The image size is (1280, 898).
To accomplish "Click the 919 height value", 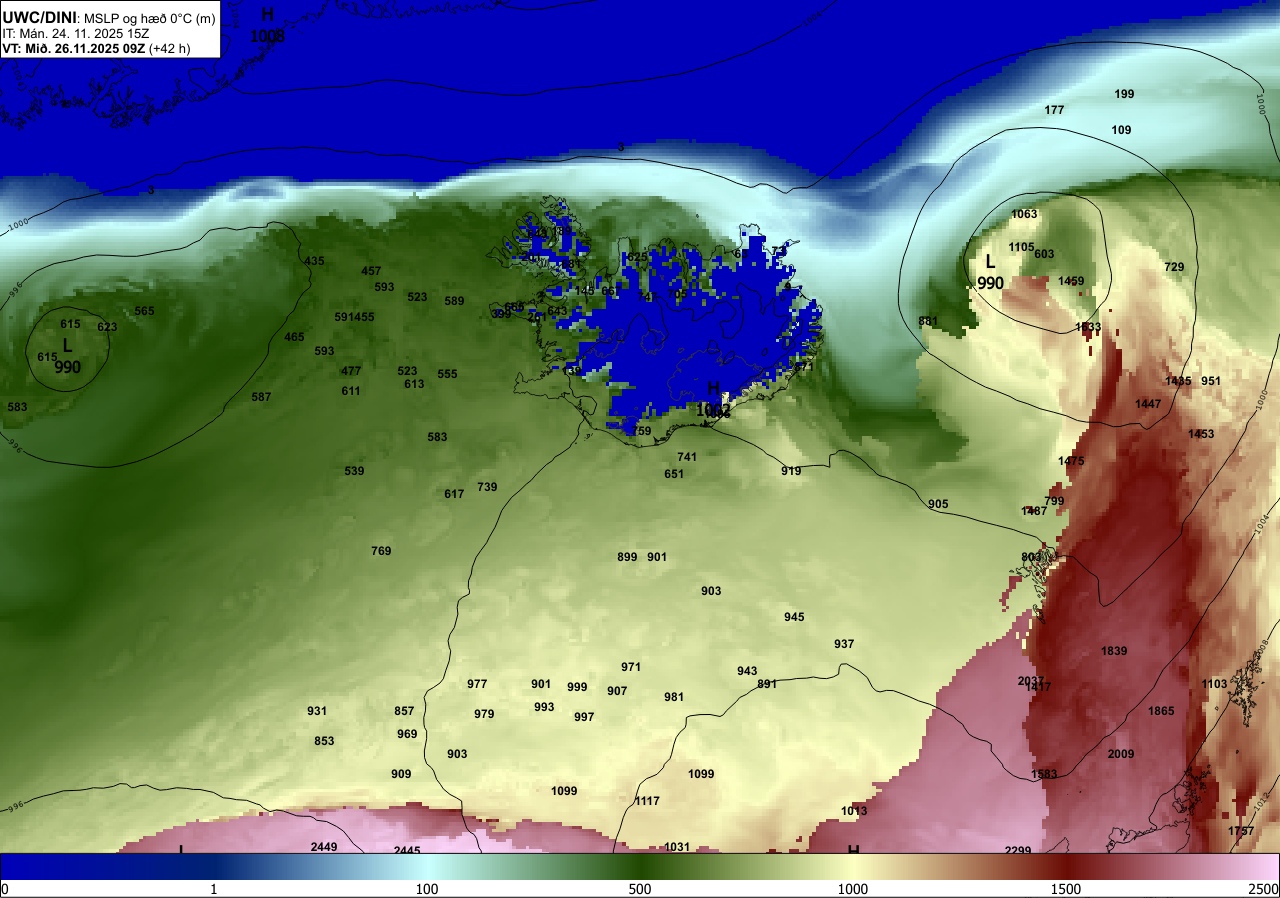I will point(791,471).
